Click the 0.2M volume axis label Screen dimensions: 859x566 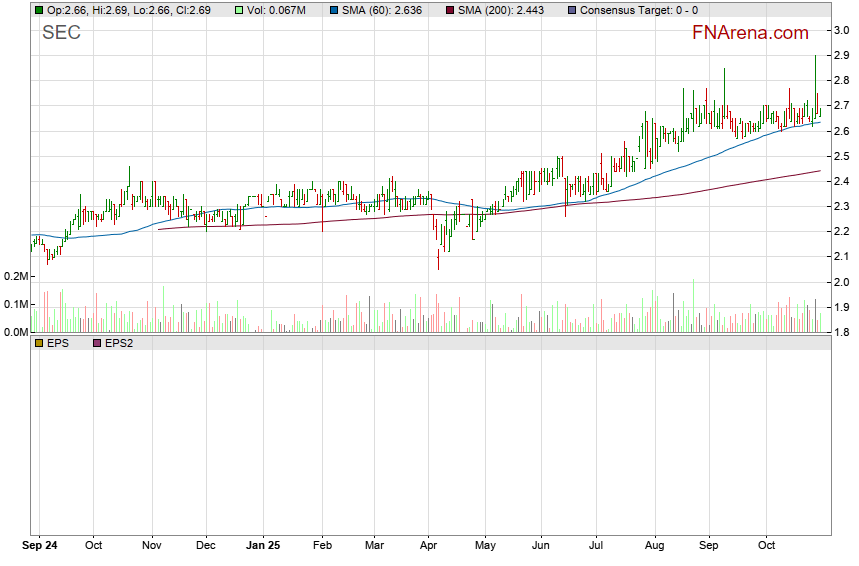tap(14, 276)
